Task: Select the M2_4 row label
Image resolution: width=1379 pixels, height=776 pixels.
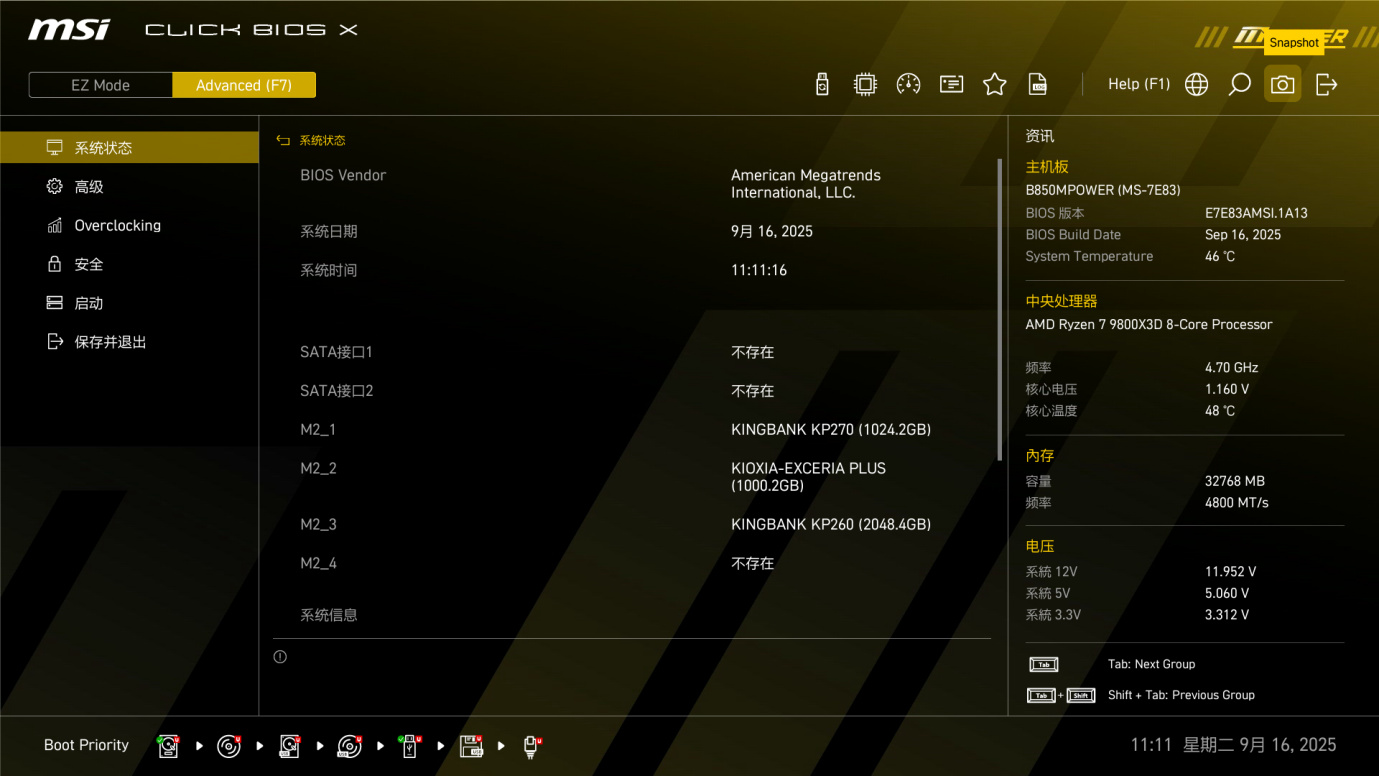Action: coord(318,563)
